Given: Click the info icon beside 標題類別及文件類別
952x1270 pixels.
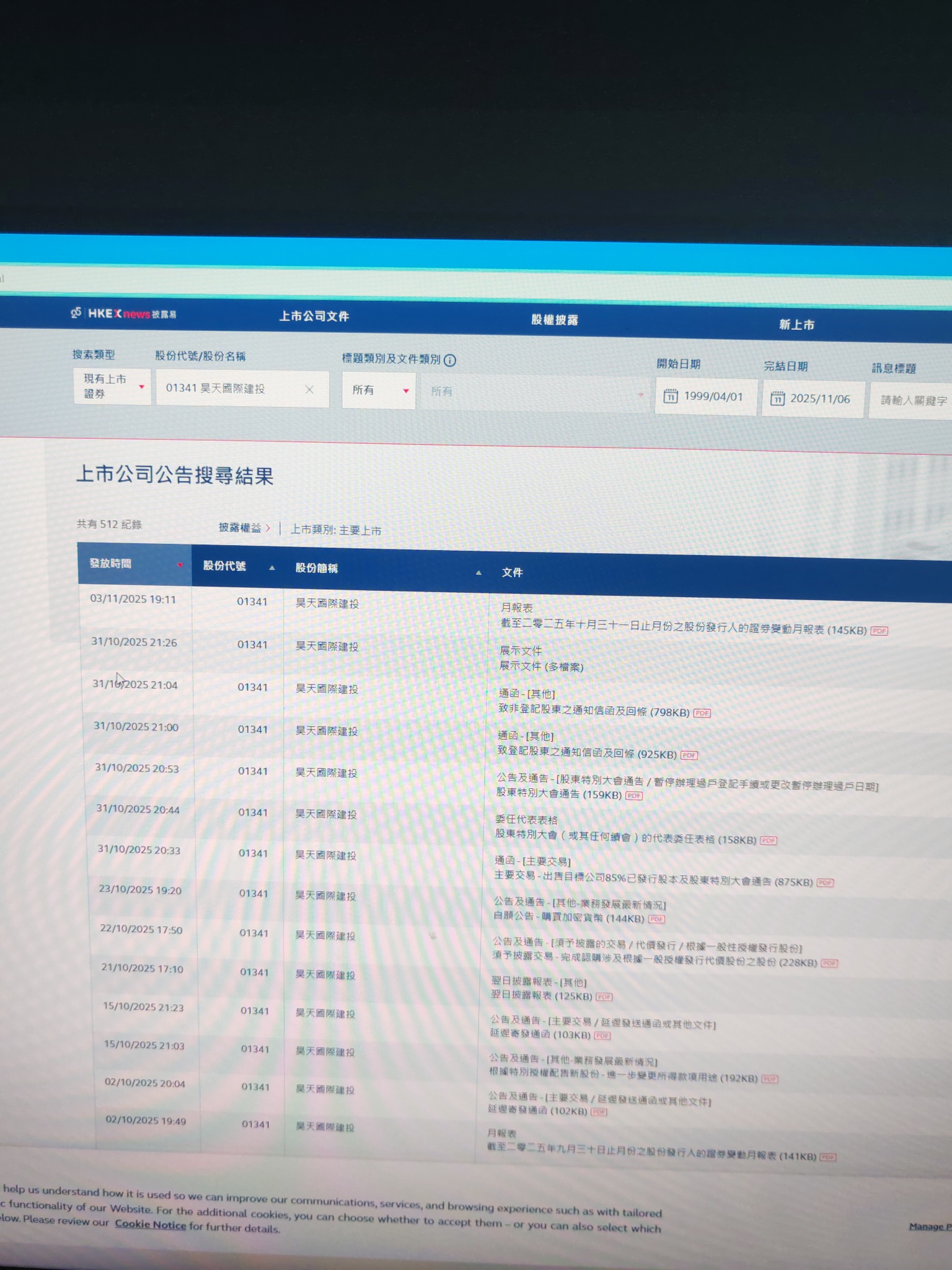Looking at the screenshot, I should pyautogui.click(x=450, y=360).
